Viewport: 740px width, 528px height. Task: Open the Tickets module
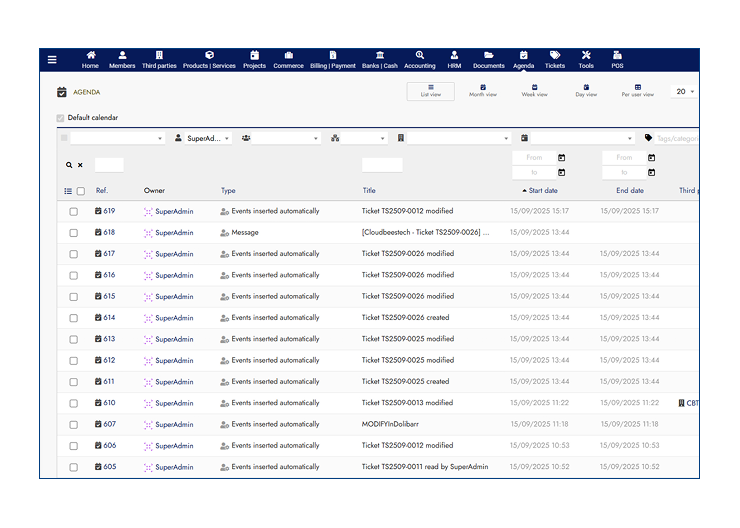click(x=555, y=60)
